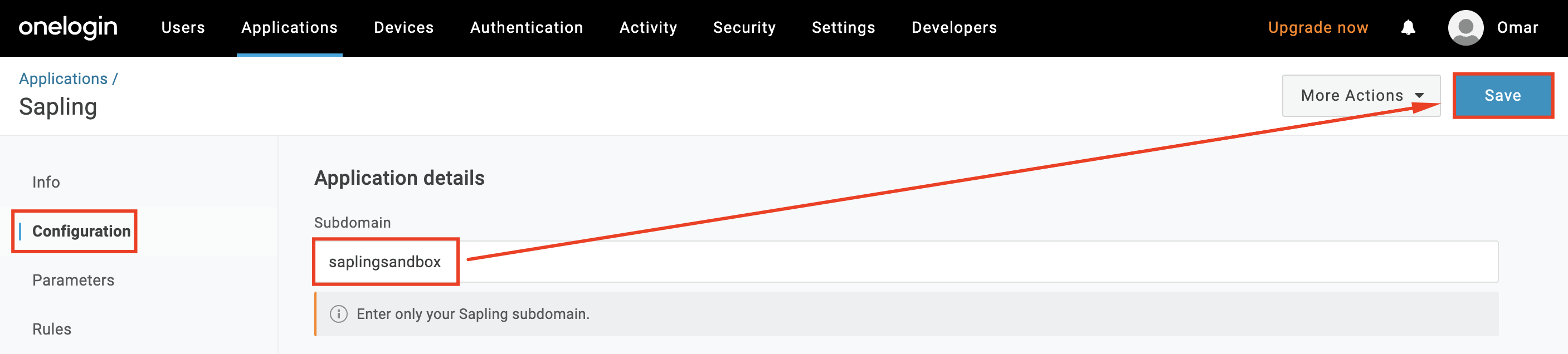
Task: Open the Applications menu
Action: pyautogui.click(x=289, y=27)
